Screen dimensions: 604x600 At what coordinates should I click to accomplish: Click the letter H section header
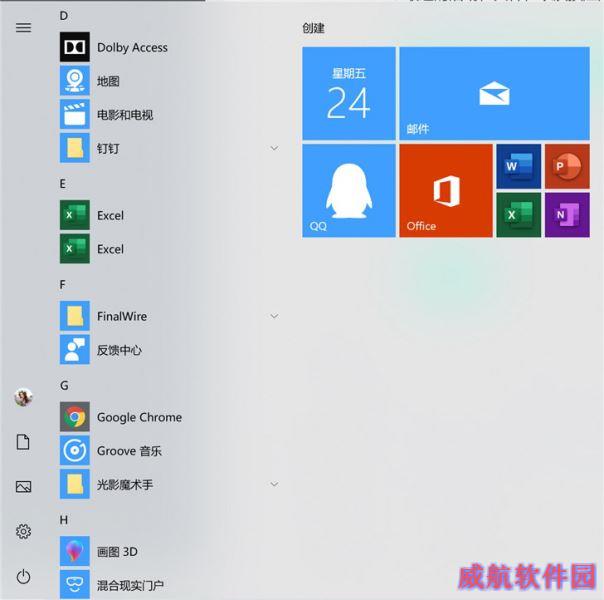pyautogui.click(x=64, y=520)
